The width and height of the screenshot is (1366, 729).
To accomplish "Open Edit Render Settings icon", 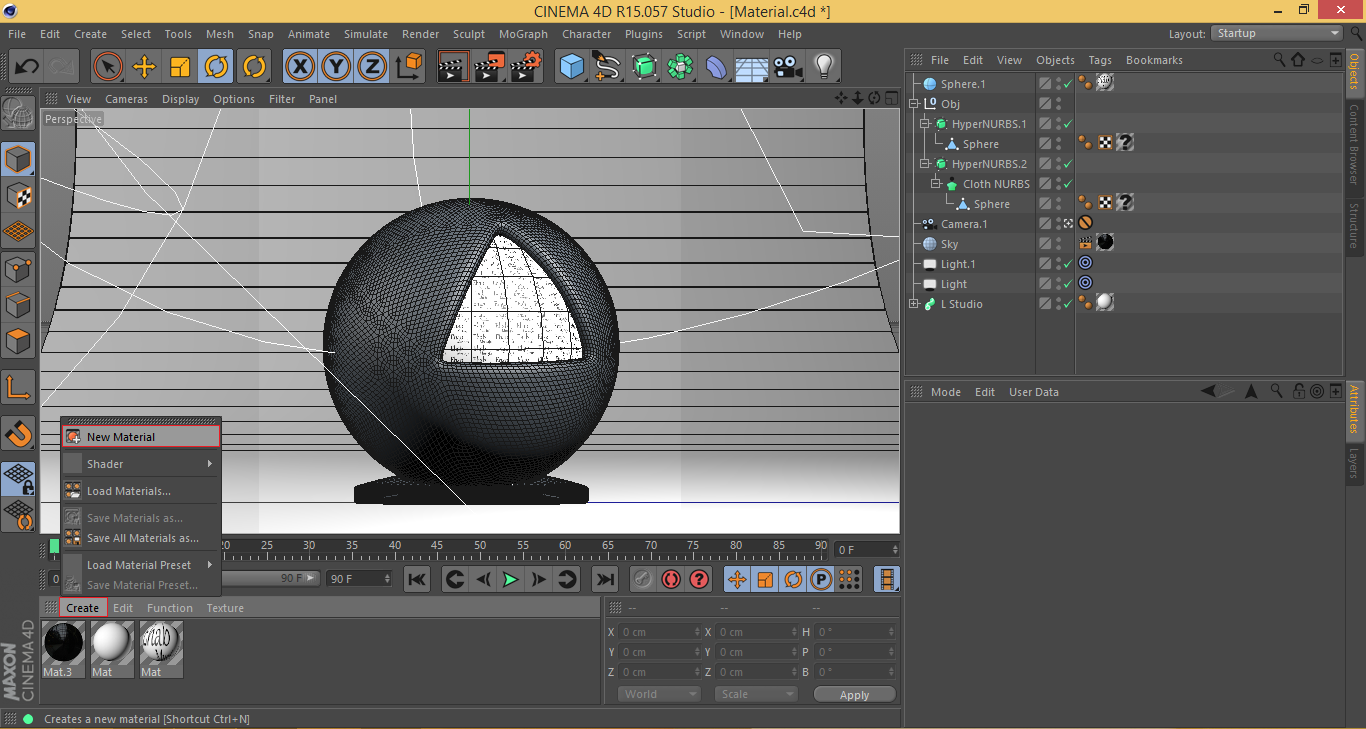I will (x=526, y=67).
